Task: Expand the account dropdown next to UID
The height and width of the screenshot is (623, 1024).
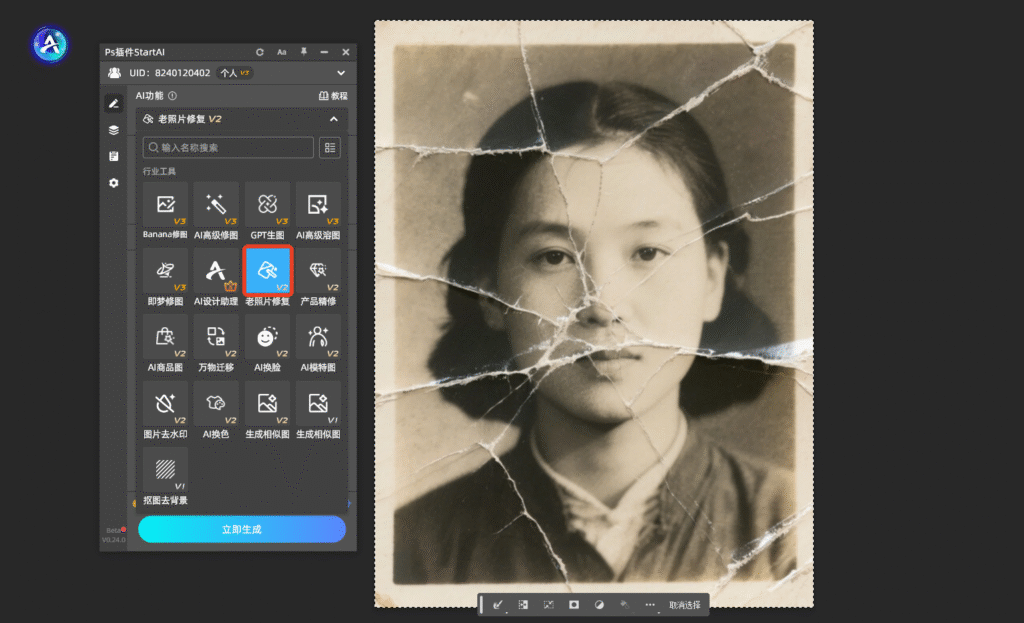Action: click(341, 73)
